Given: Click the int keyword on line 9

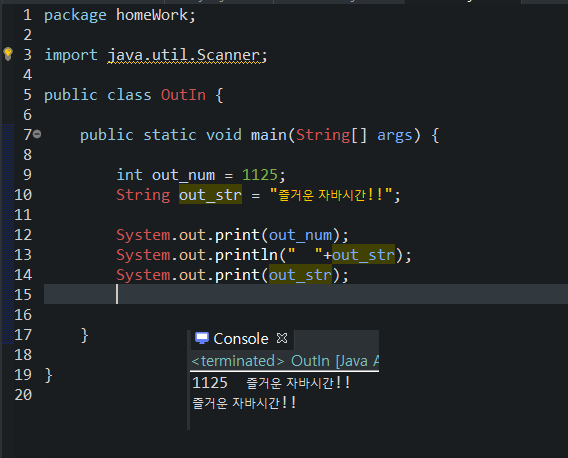Looking at the screenshot, I should click(x=129, y=175).
